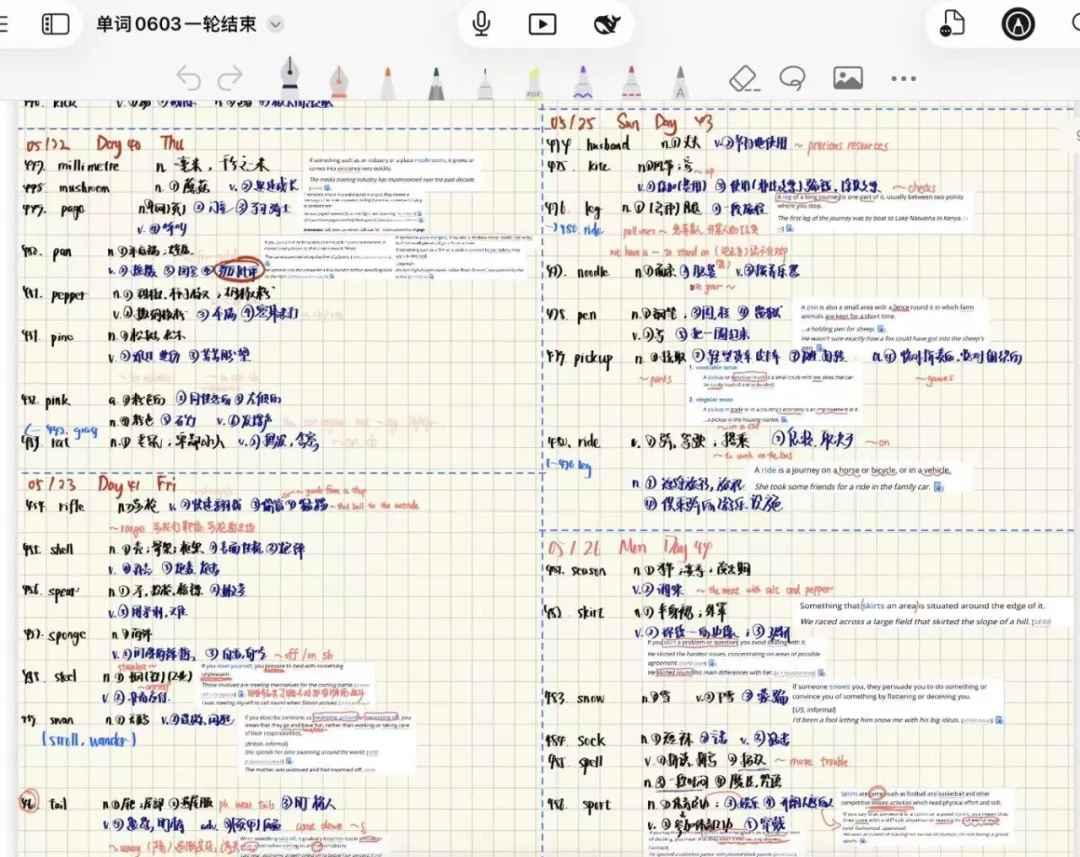Screen dimensions: 1080x857
Task: Tap the handwritten word 'pickup'
Action: click(592, 358)
